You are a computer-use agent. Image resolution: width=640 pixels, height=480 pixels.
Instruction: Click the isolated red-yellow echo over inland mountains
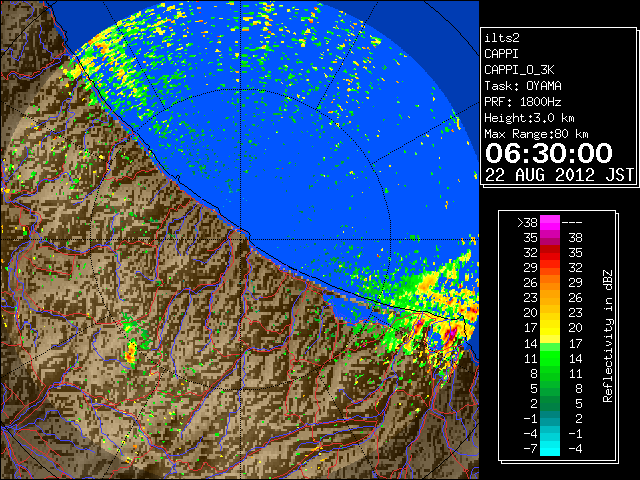click(x=131, y=352)
